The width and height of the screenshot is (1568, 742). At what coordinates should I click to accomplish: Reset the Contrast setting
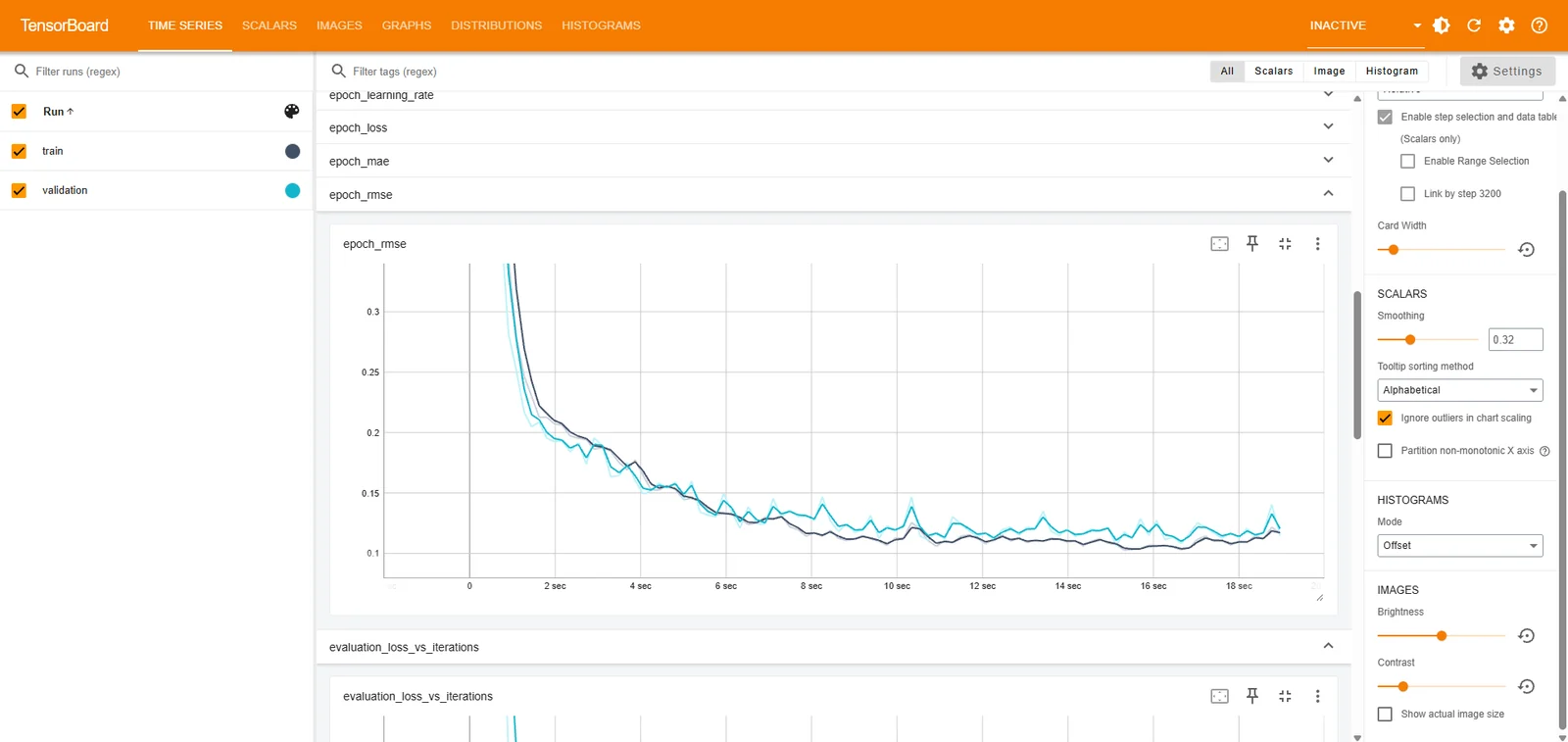(x=1526, y=686)
